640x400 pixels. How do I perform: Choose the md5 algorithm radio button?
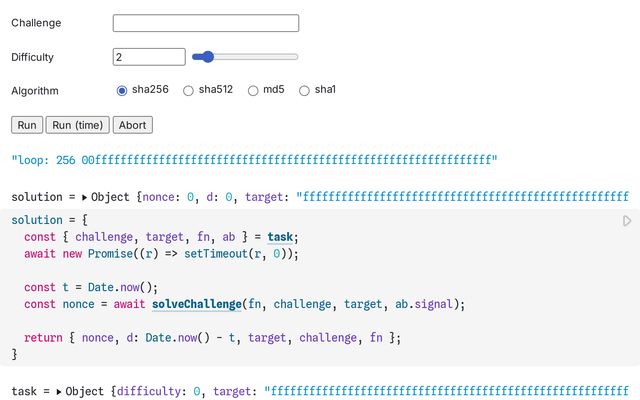pyautogui.click(x=253, y=90)
